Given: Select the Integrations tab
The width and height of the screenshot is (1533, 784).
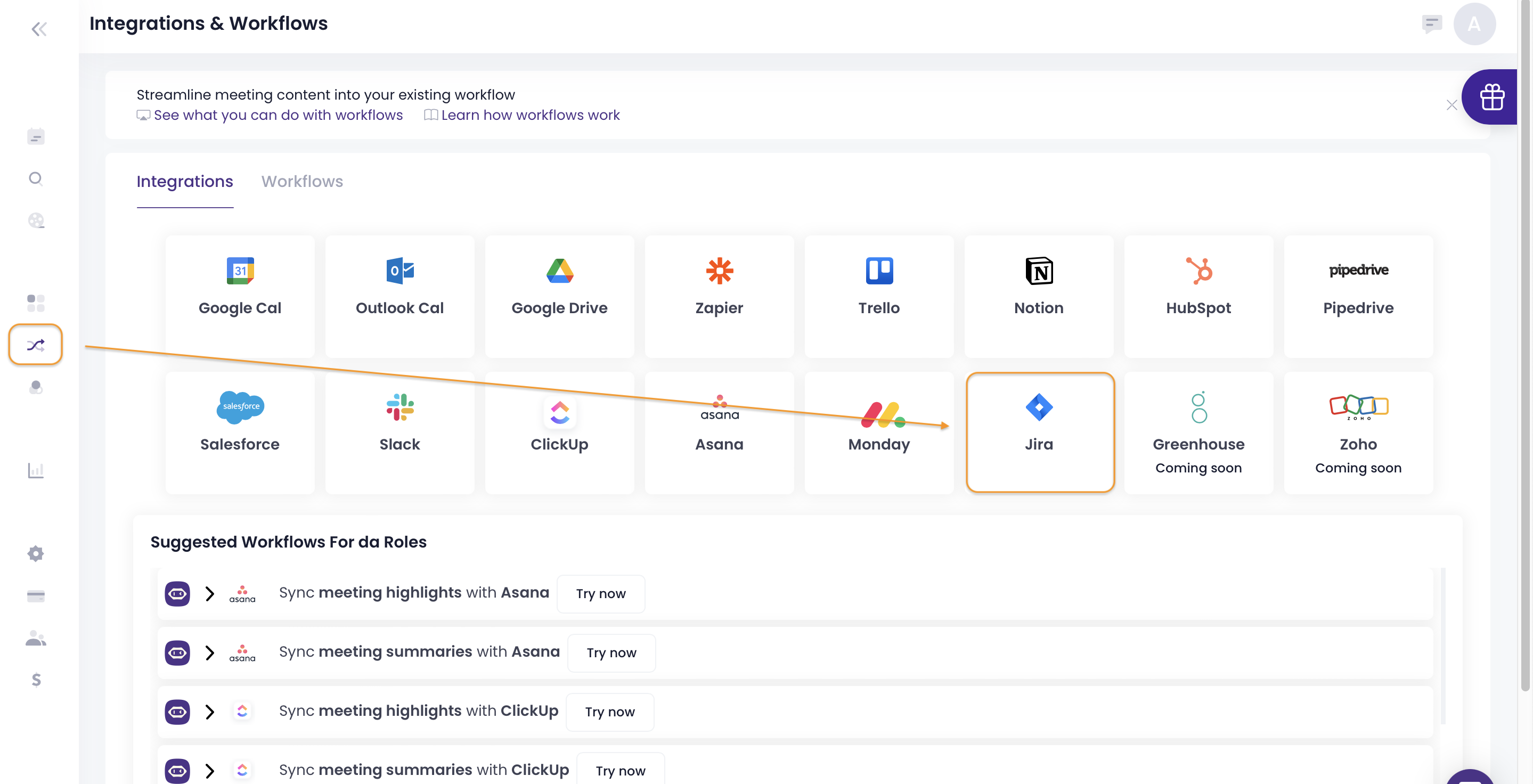Looking at the screenshot, I should point(184,182).
